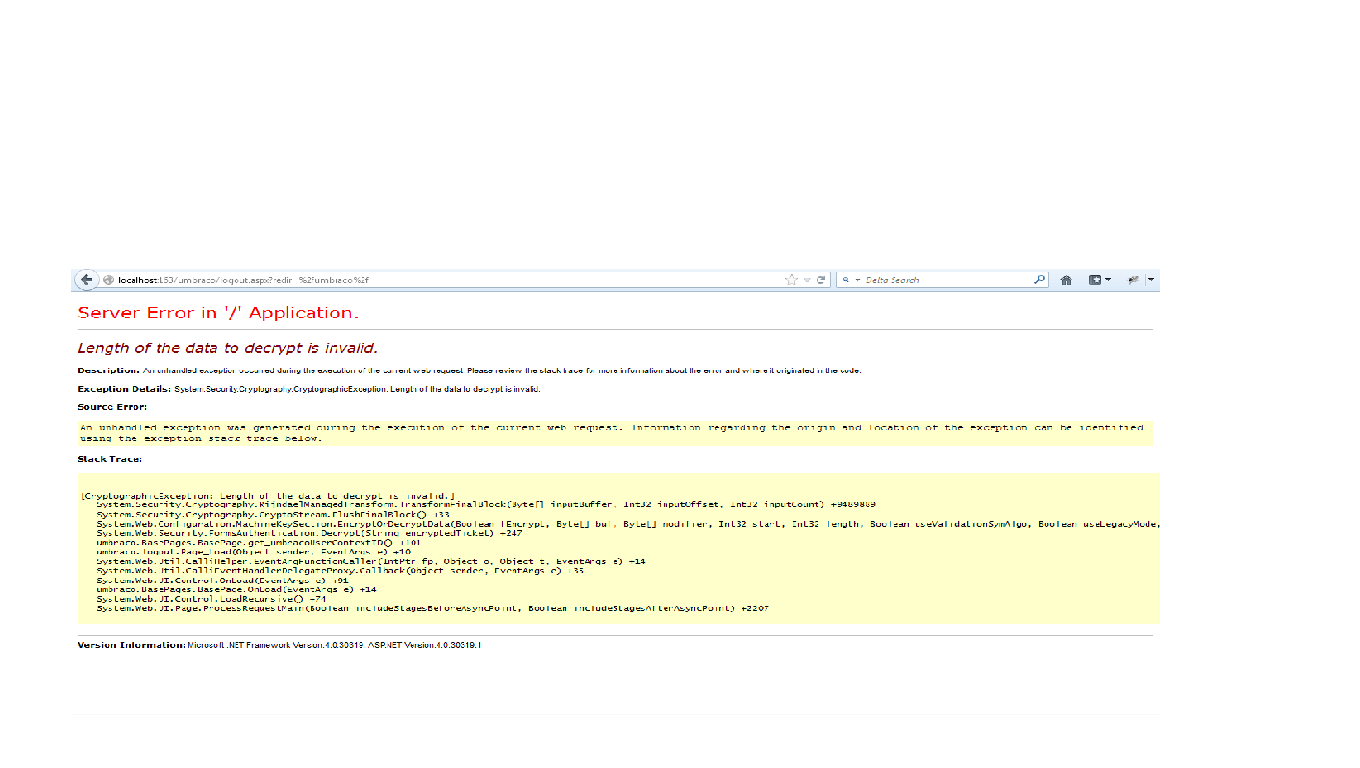Click the [CryptographicException...] stack trace line

(x=268, y=496)
